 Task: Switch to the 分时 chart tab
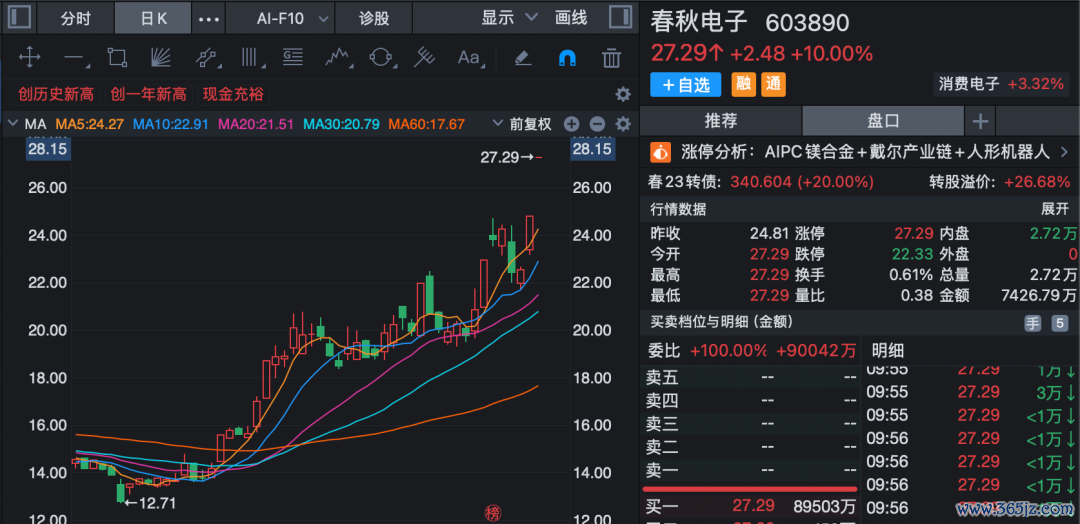pyautogui.click(x=76, y=18)
